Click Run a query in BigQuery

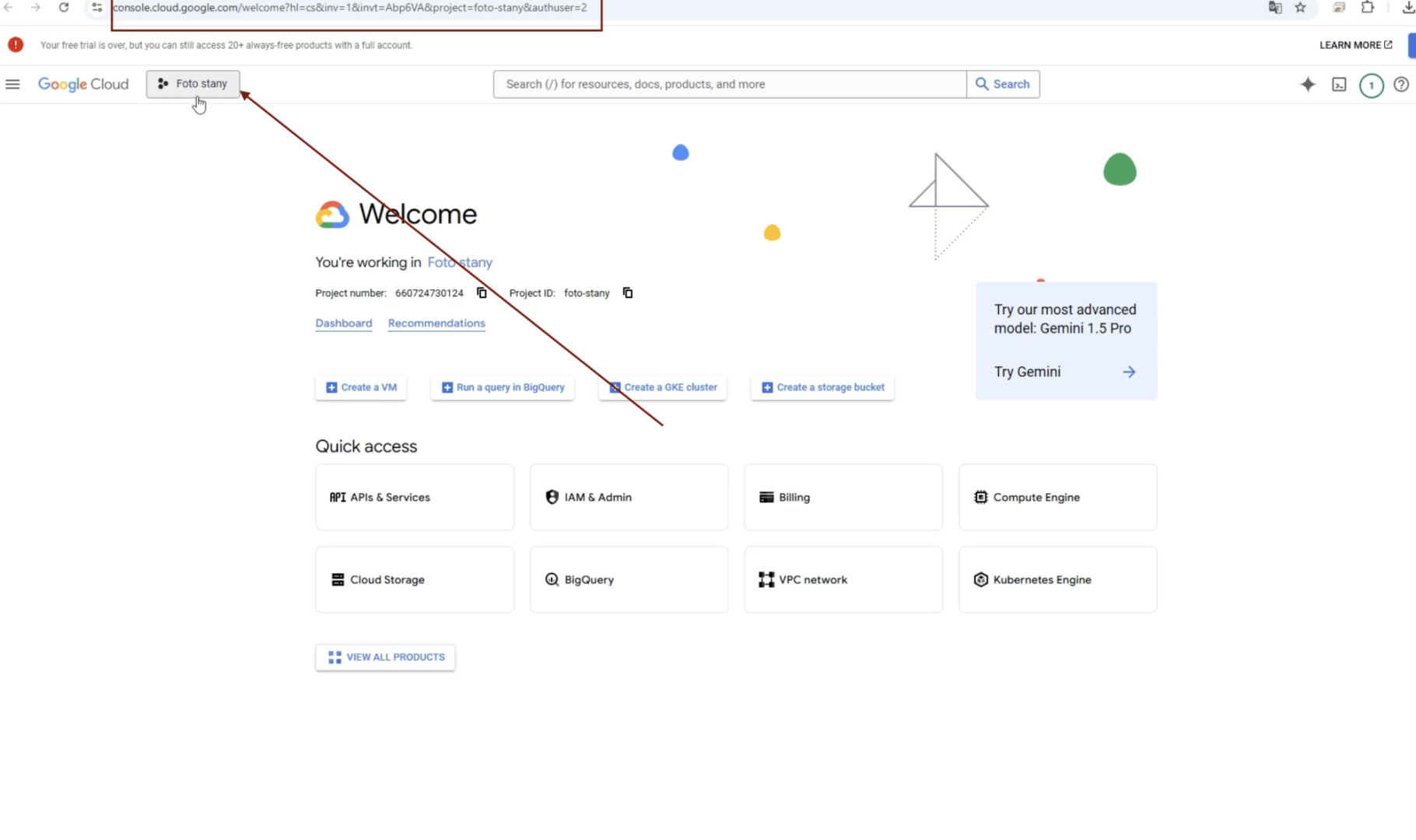[503, 387]
